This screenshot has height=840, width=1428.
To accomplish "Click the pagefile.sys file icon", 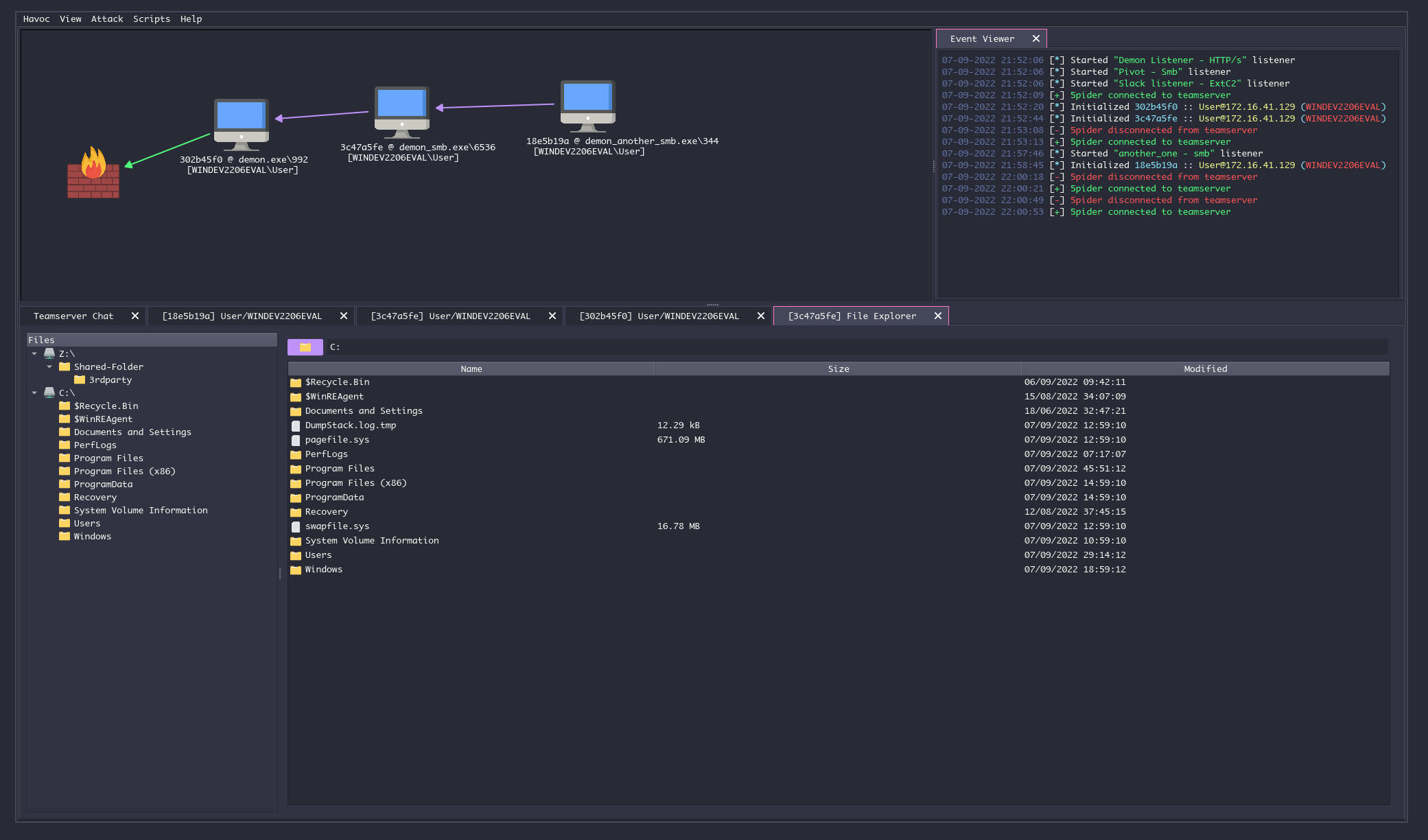I will pos(296,440).
